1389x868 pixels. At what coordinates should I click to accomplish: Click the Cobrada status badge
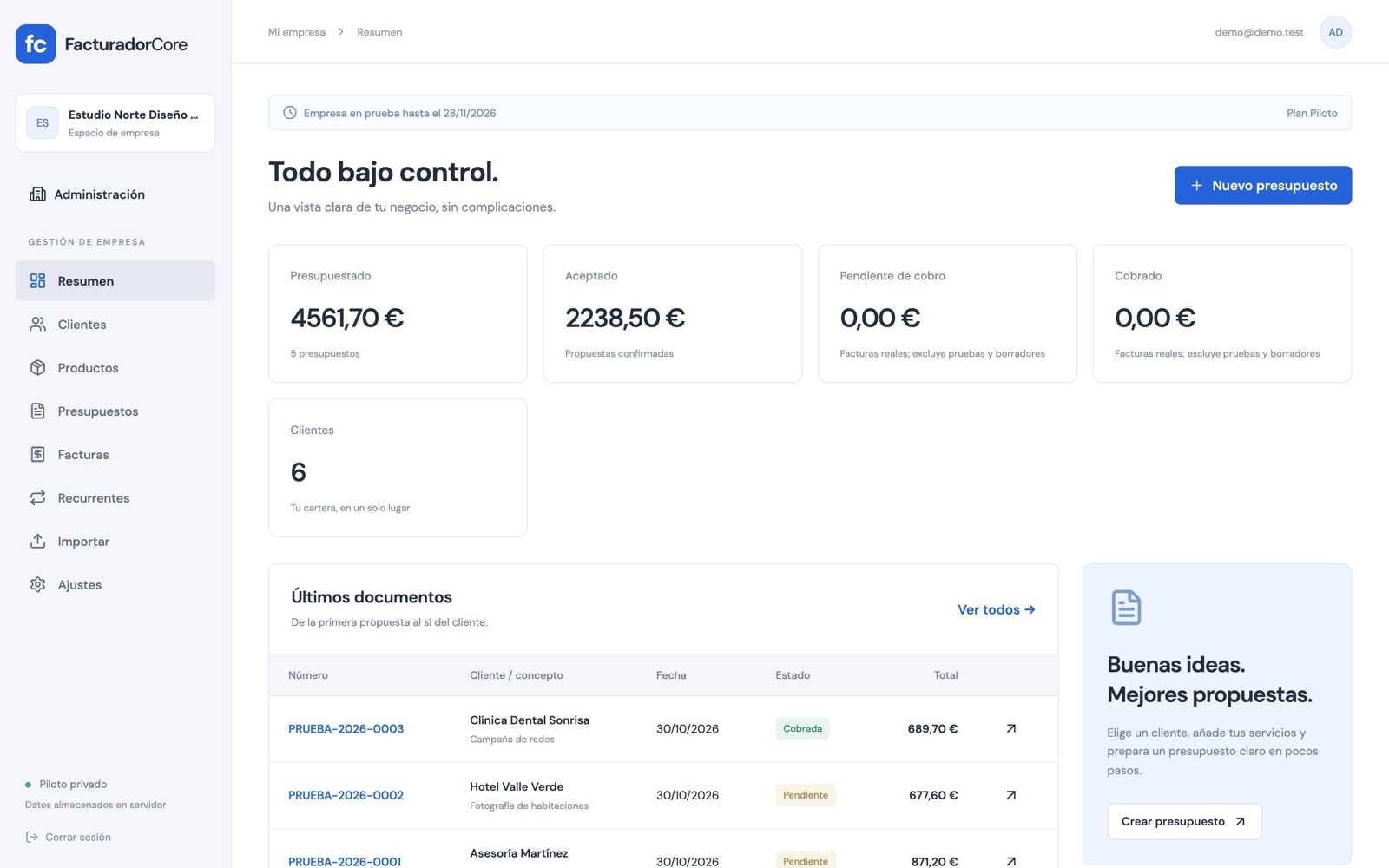pos(802,729)
